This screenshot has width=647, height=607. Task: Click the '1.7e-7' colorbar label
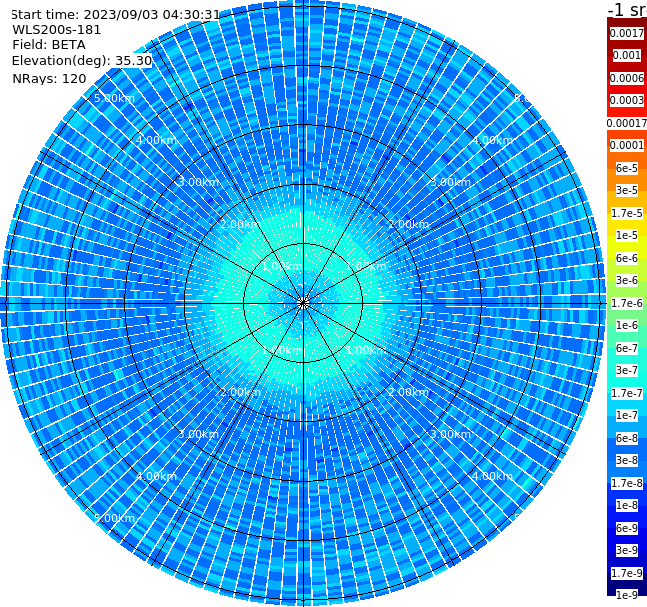[627, 393]
